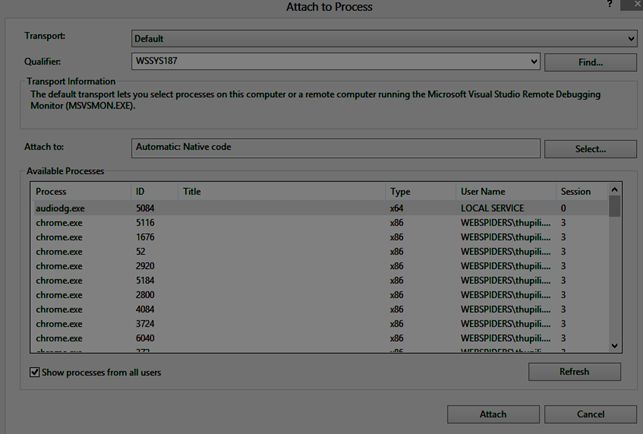Click the Session column header

[x=578, y=191]
